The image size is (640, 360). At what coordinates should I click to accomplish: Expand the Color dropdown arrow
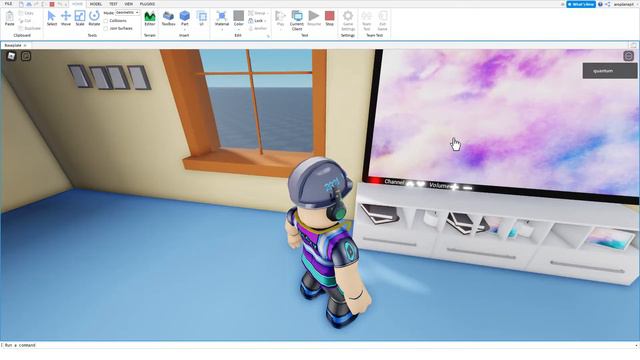tap(238, 29)
